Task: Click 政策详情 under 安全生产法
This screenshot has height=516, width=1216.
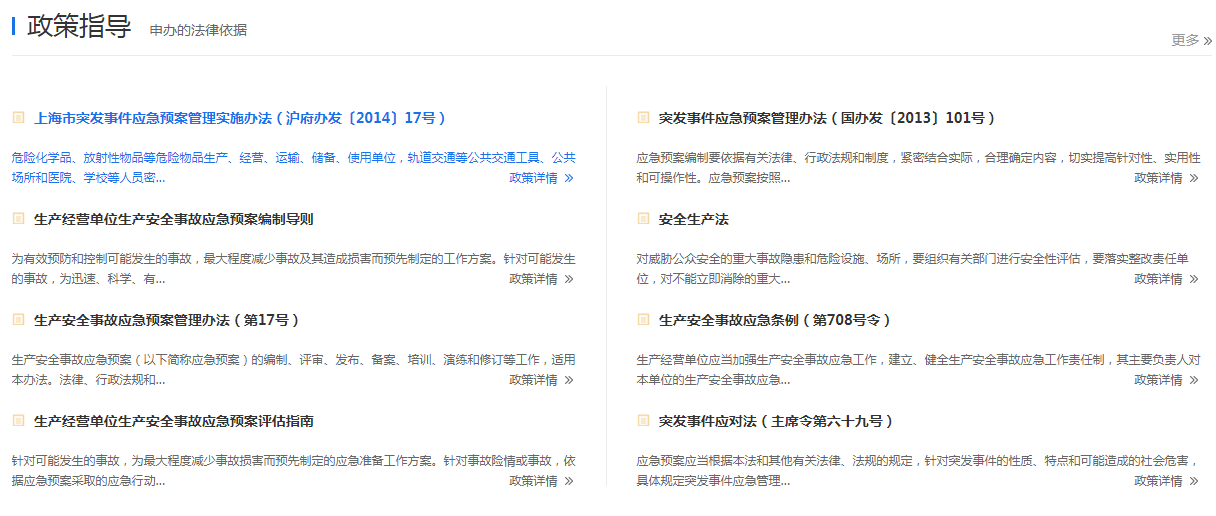Action: click(1166, 279)
